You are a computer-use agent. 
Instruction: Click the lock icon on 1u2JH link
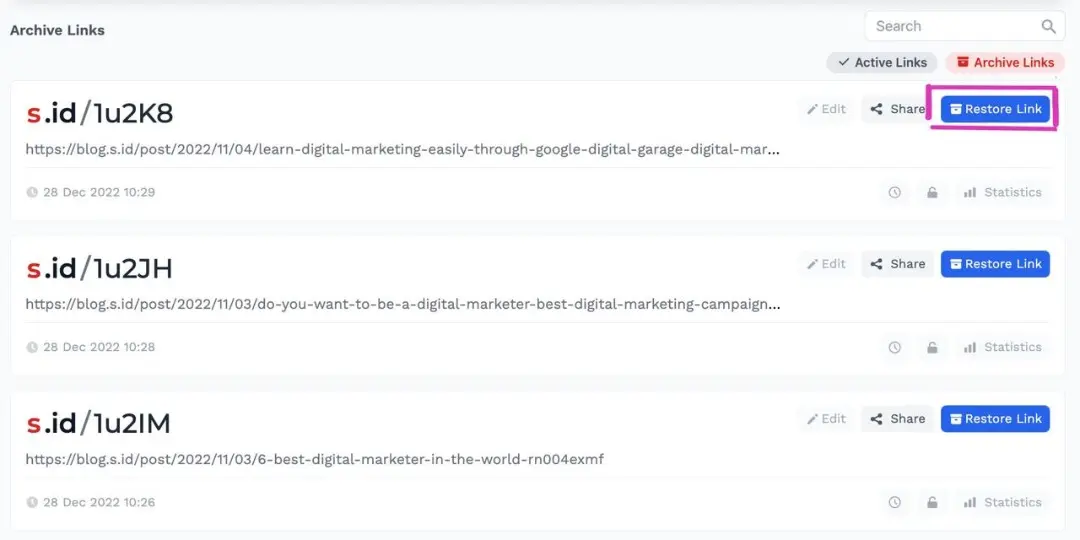coord(932,348)
